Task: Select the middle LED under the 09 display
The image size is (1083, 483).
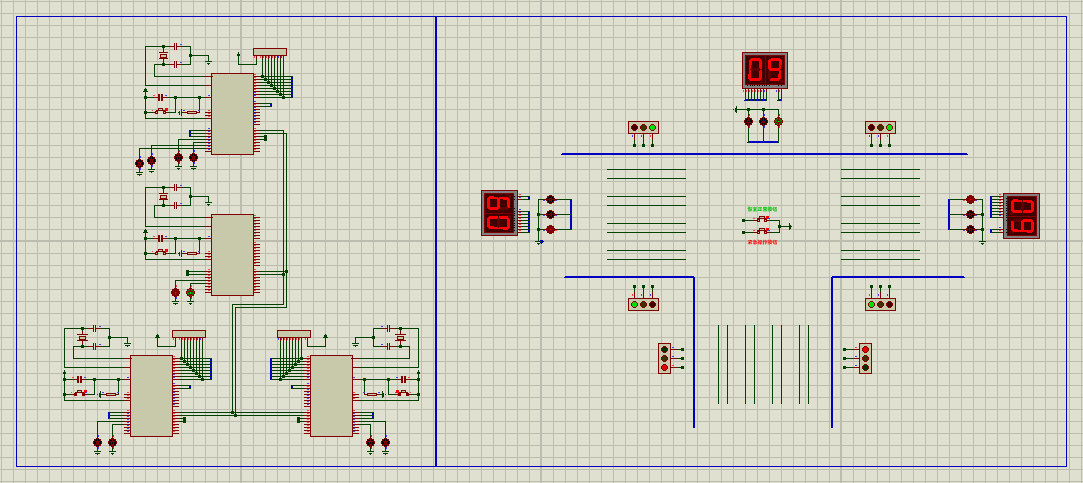Action: (x=763, y=122)
